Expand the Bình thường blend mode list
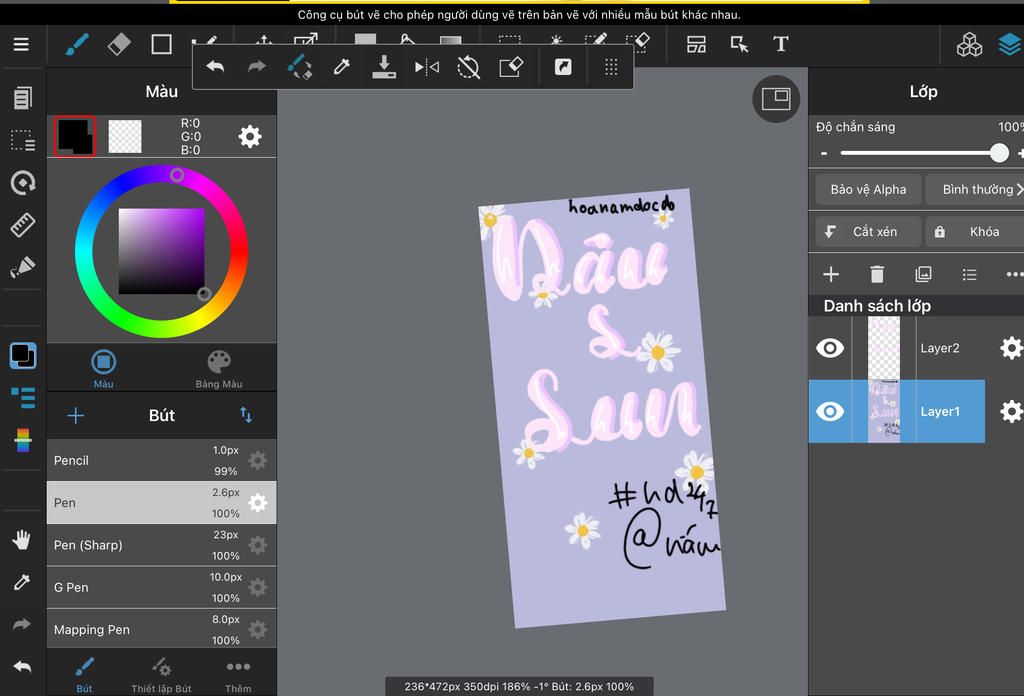This screenshot has width=1024, height=696. point(974,189)
